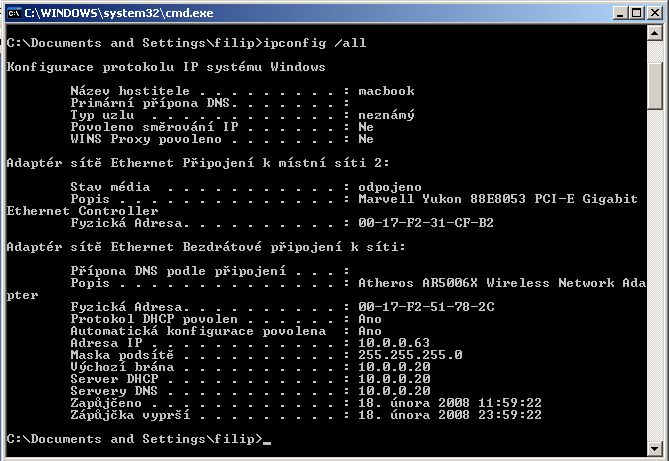669x461 pixels.
Task: Click the MAC address 00-17-F2-31-CF-B2
Action: [426, 223]
